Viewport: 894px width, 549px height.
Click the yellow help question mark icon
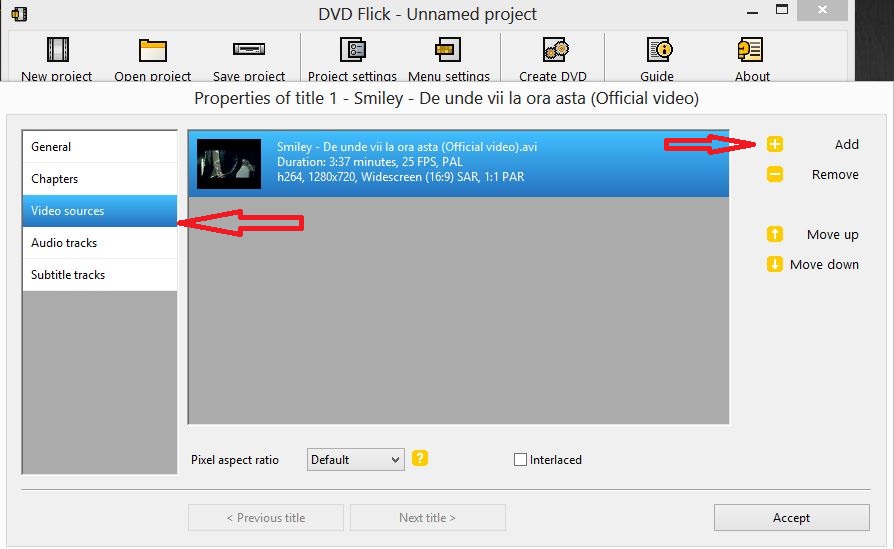[x=420, y=458]
